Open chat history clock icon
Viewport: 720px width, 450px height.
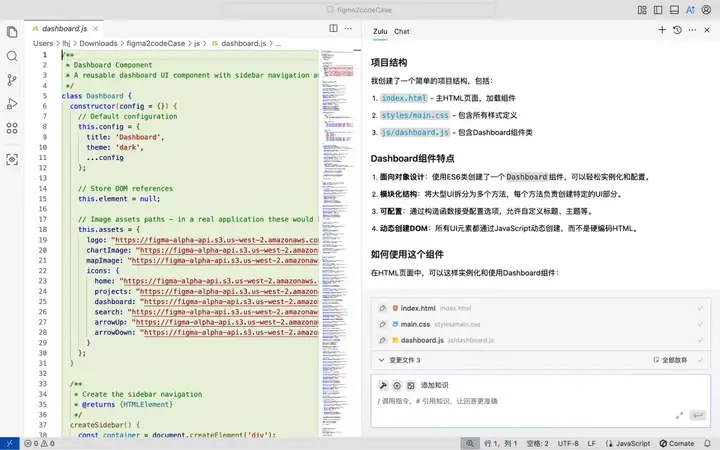pyautogui.click(x=678, y=31)
